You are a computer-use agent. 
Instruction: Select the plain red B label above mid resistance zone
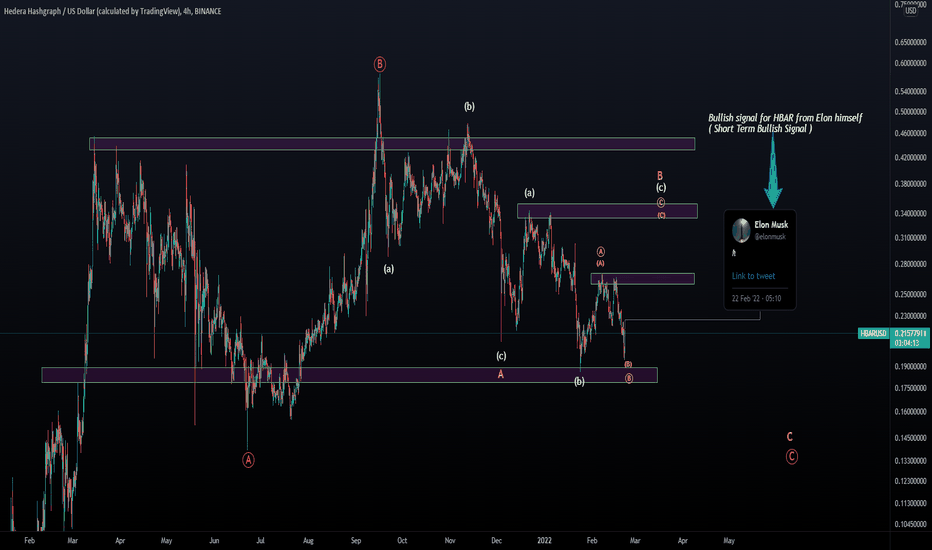(660, 175)
